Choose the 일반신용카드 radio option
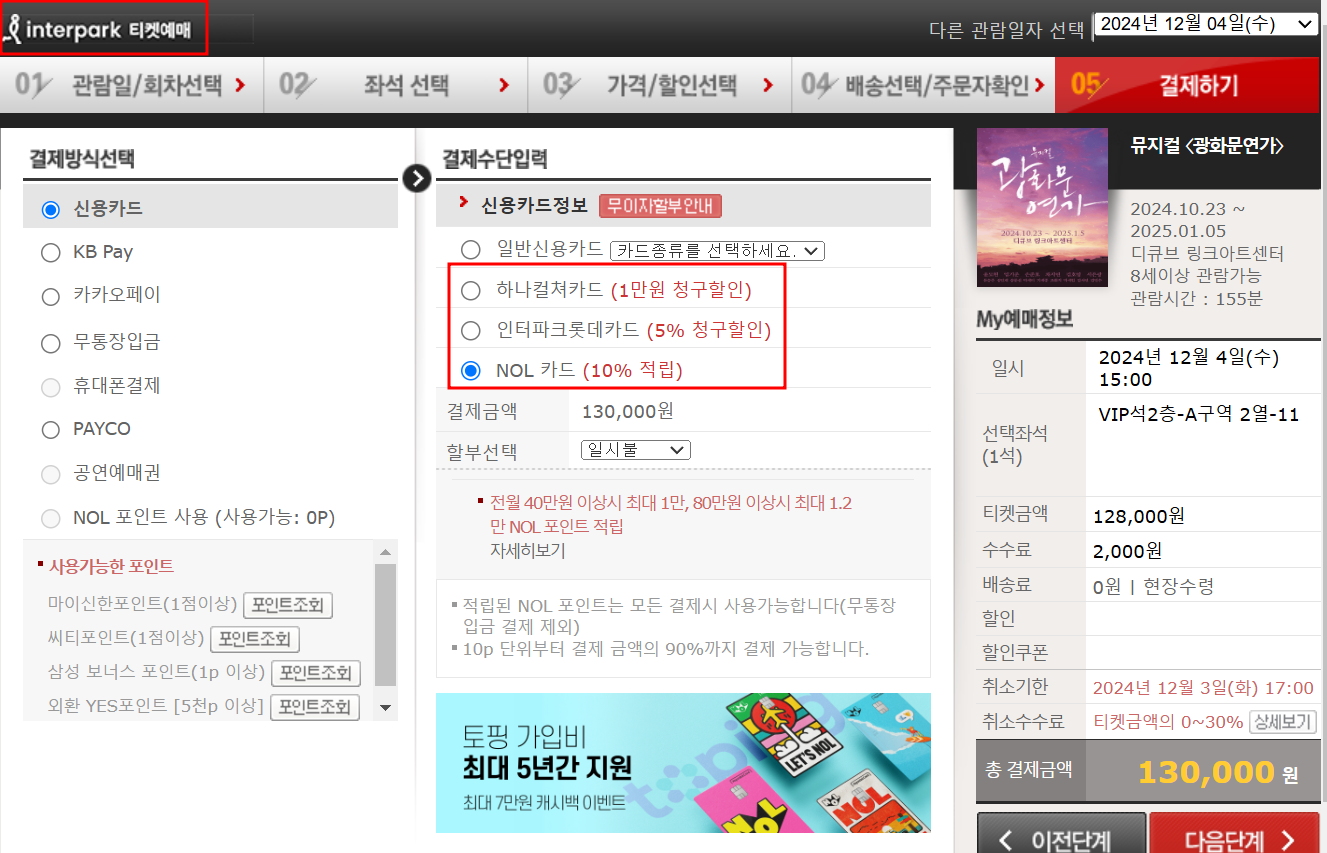Viewport: 1327px width, 853px height. (470, 249)
